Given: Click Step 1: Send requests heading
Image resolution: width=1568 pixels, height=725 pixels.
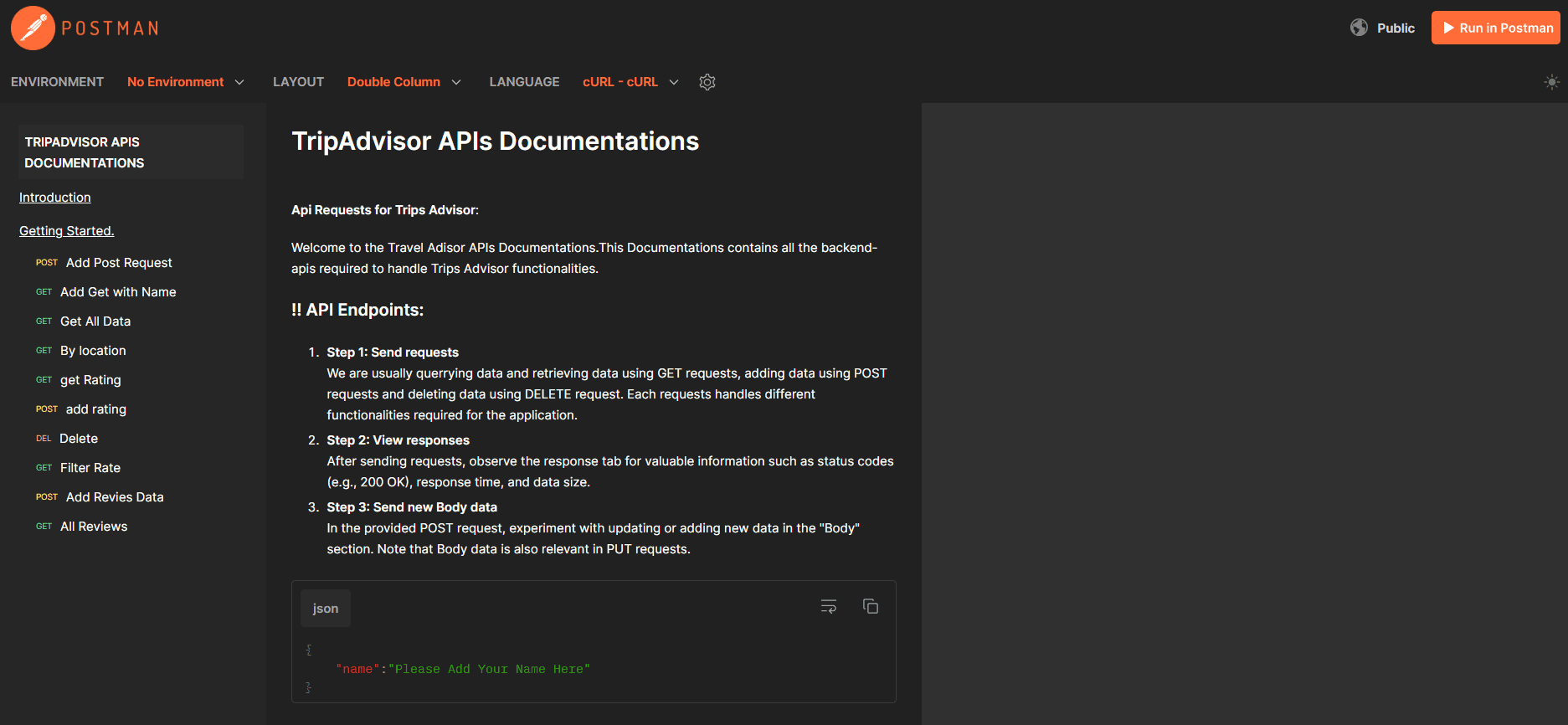Looking at the screenshot, I should [x=393, y=352].
